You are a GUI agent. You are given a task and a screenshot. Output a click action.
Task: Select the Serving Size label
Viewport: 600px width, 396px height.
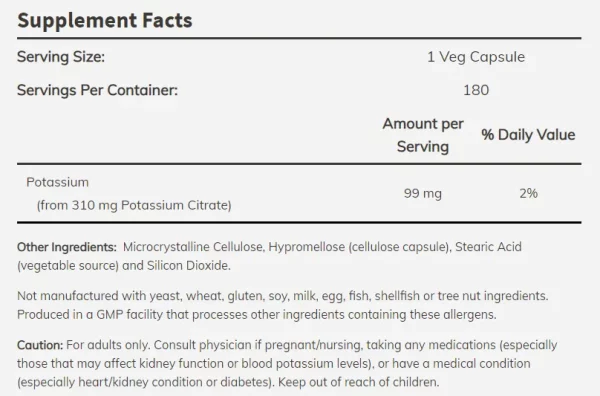click(x=61, y=57)
